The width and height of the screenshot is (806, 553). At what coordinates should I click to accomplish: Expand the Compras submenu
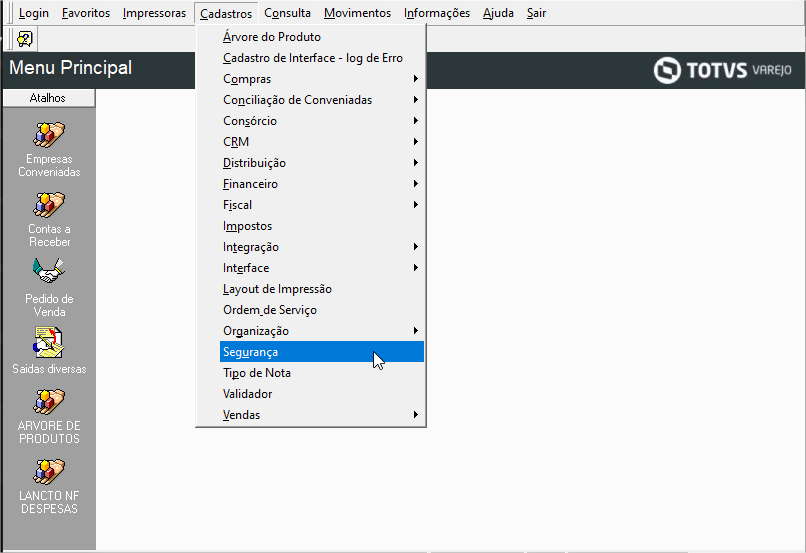[322, 79]
